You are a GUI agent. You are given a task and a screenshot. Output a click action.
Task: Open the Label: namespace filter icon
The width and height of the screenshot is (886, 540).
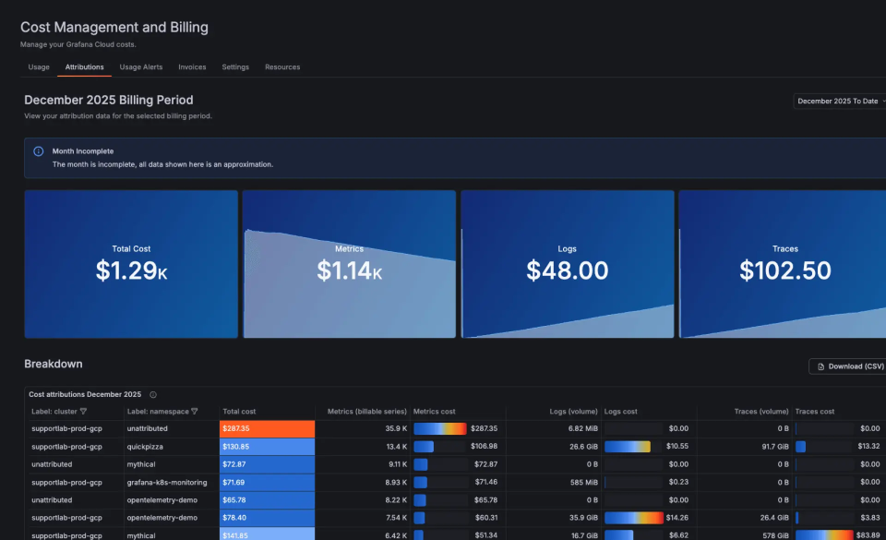click(x=194, y=412)
